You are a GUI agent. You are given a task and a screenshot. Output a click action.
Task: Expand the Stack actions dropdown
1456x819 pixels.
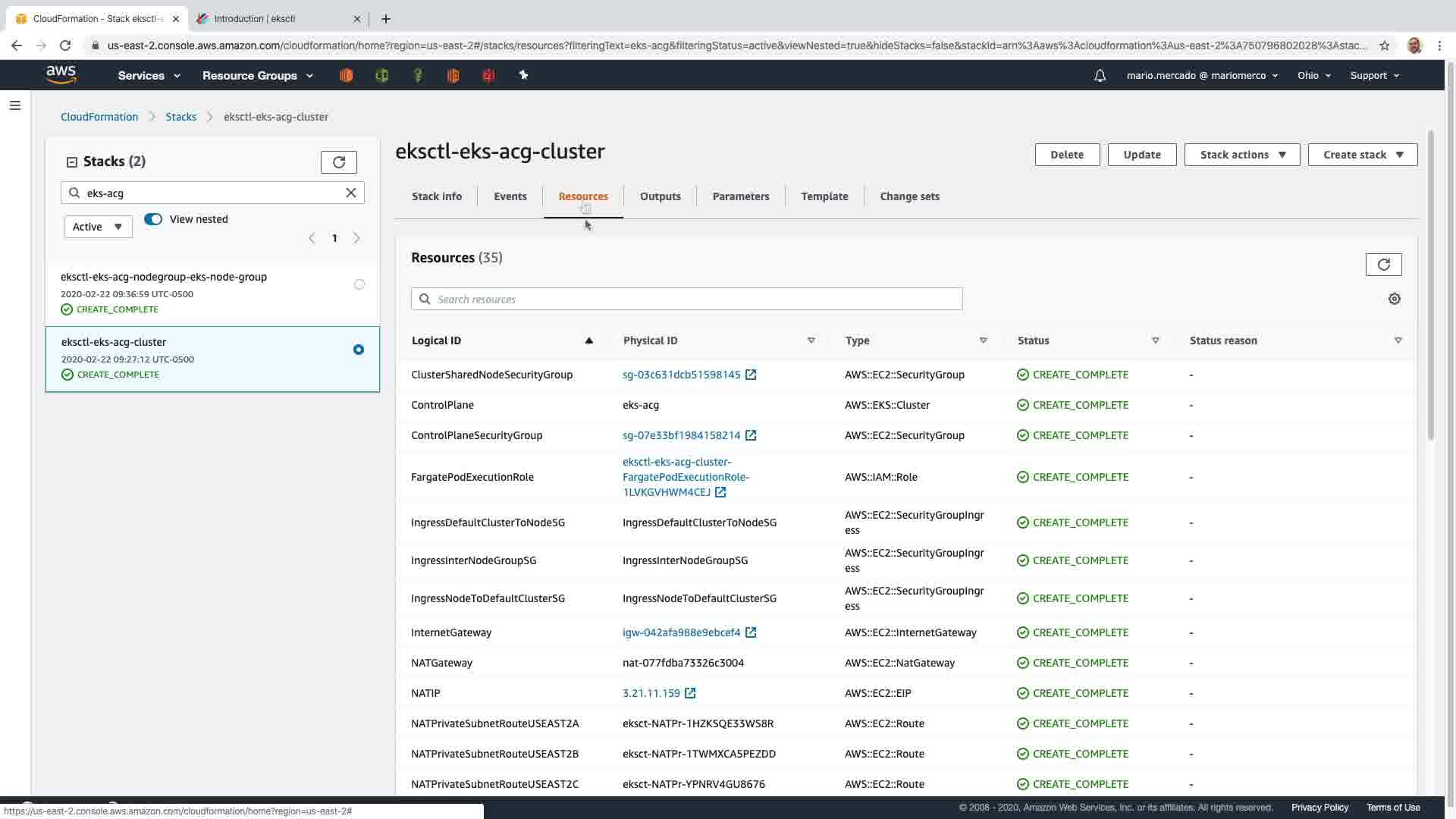[x=1241, y=155]
